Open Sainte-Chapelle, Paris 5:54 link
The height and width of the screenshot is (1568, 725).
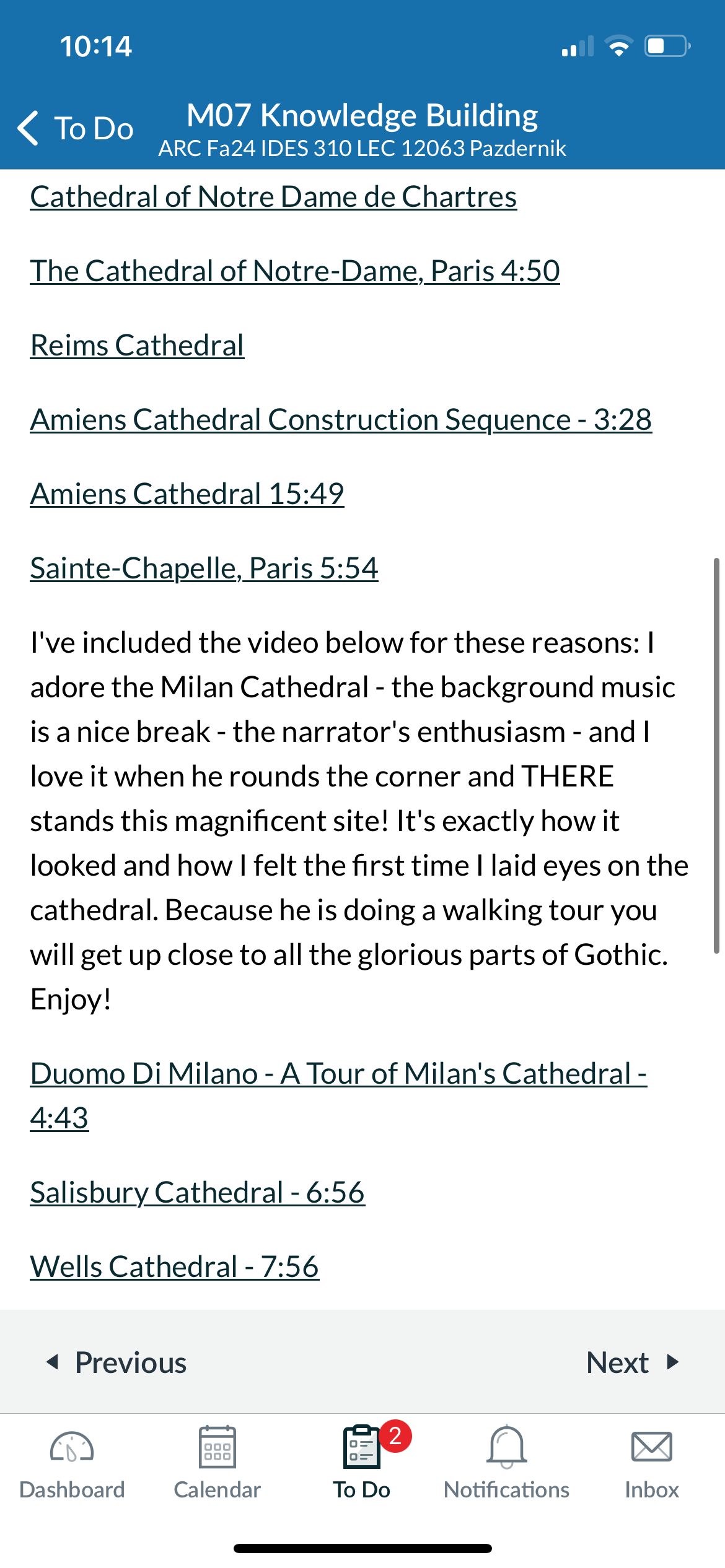[204, 568]
